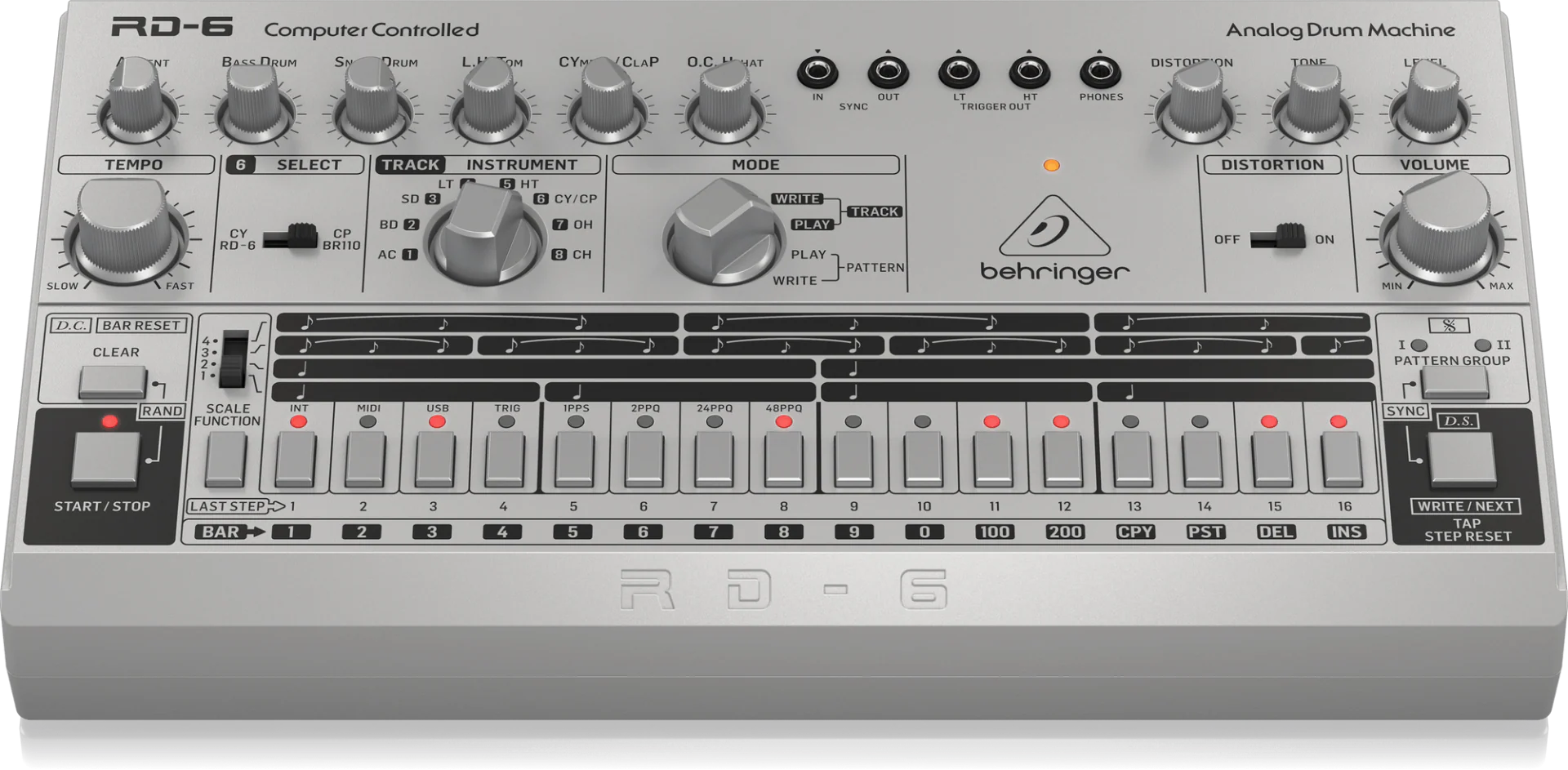The width and height of the screenshot is (1568, 770).
Task: Click the 48PPQ red LED
Action: (783, 421)
